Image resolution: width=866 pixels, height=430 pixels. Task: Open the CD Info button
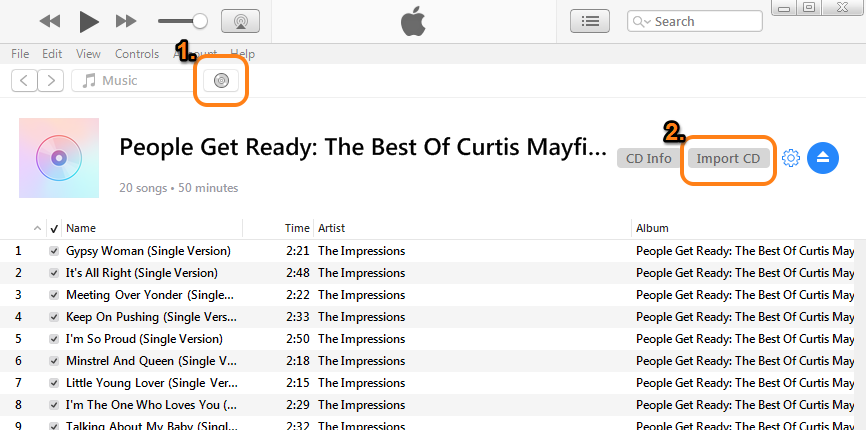coord(649,158)
